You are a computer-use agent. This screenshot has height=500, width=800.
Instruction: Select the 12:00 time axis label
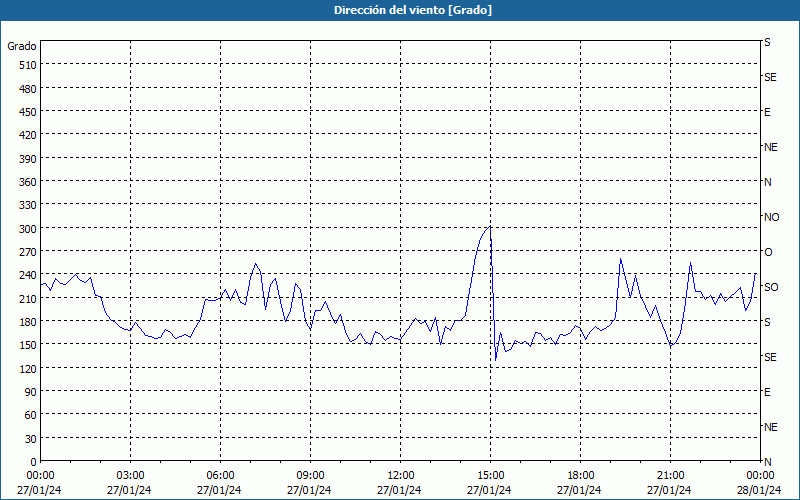[401, 476]
